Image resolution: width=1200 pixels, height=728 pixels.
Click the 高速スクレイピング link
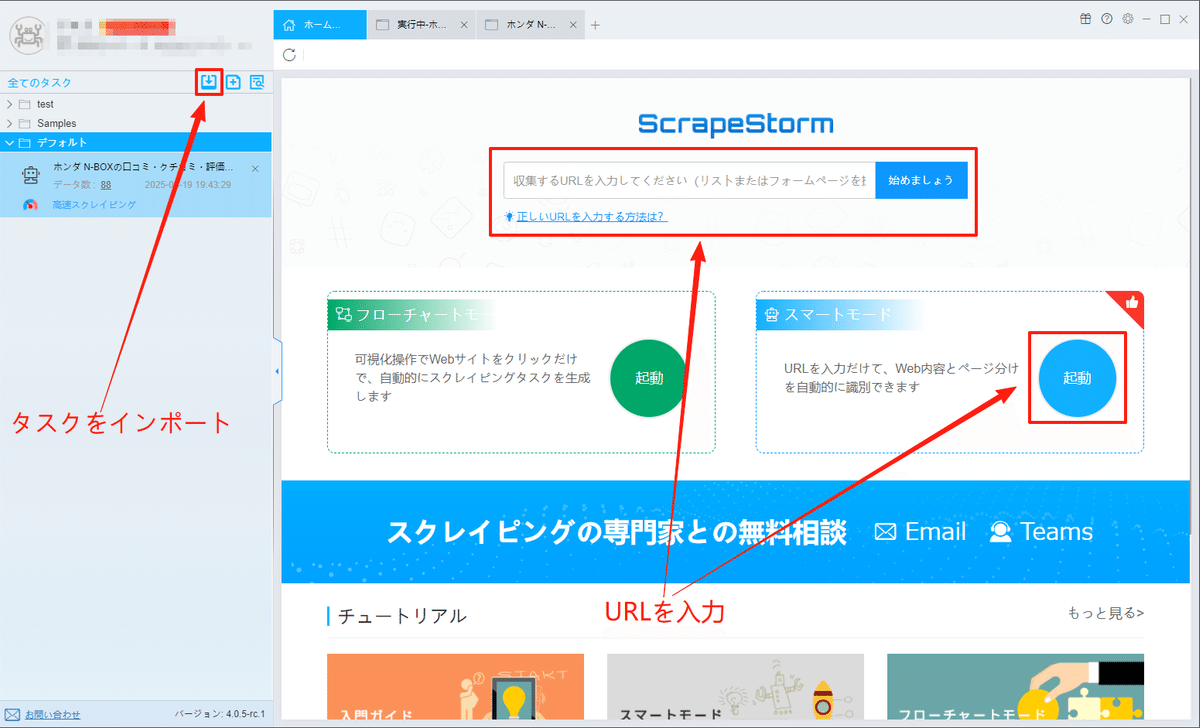tap(94, 204)
